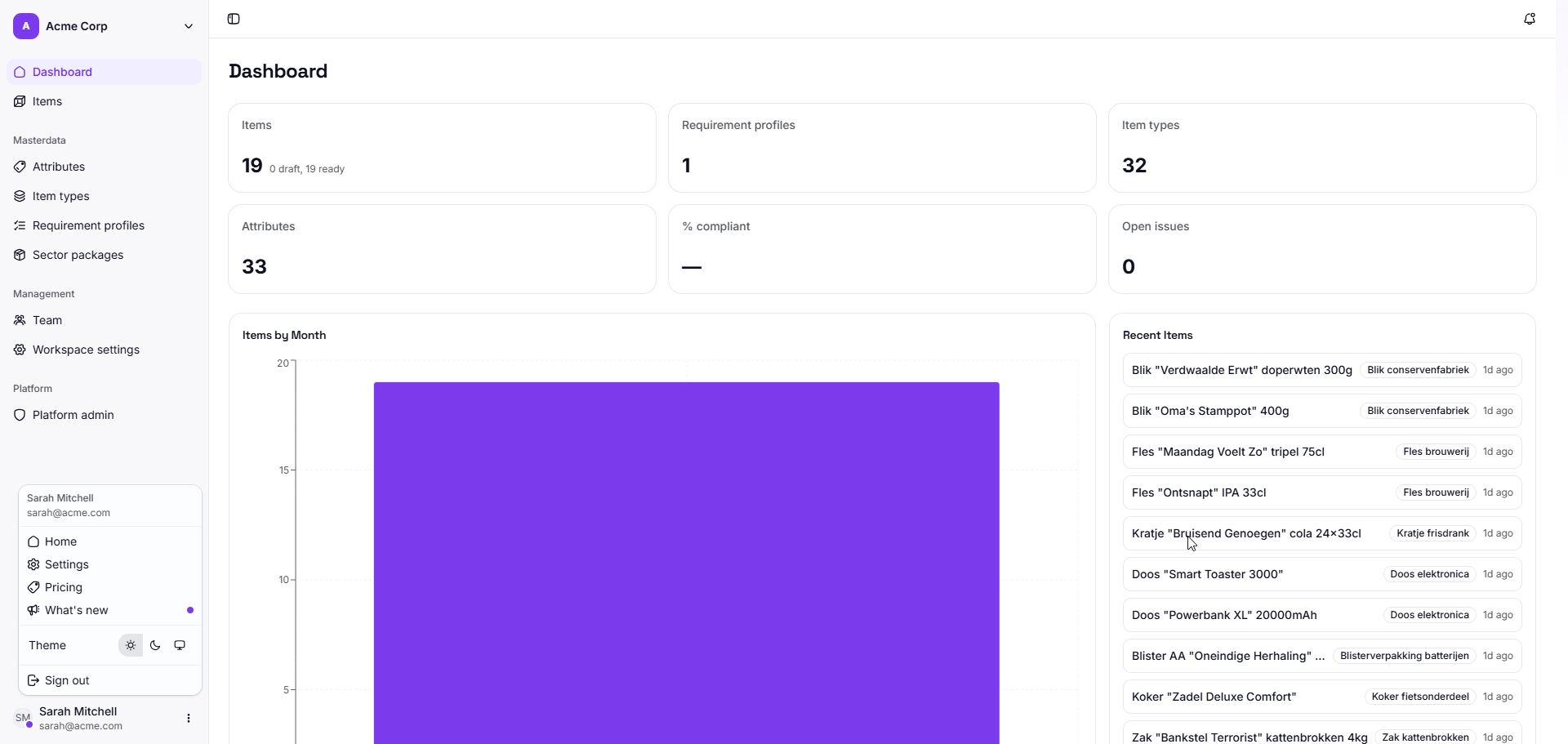Click the Requirement profiles list icon
The width and height of the screenshot is (1568, 744).
coord(20,225)
